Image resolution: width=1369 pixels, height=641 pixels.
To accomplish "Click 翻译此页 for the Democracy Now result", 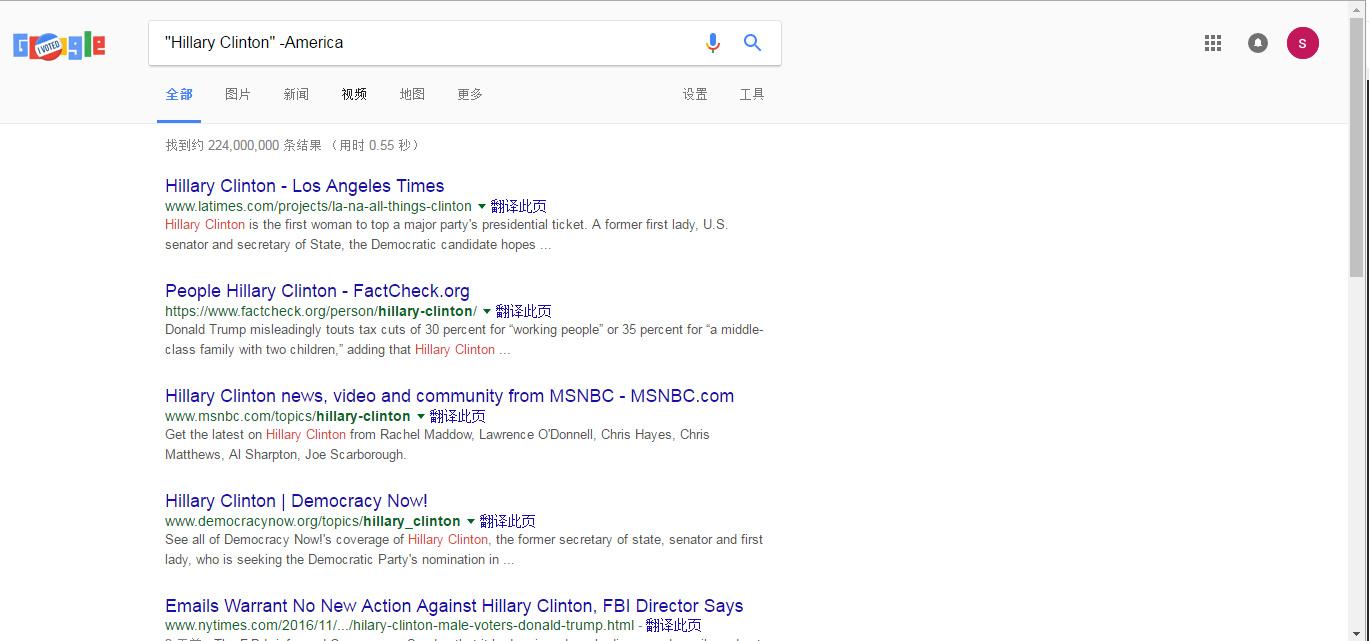I will pos(508,521).
